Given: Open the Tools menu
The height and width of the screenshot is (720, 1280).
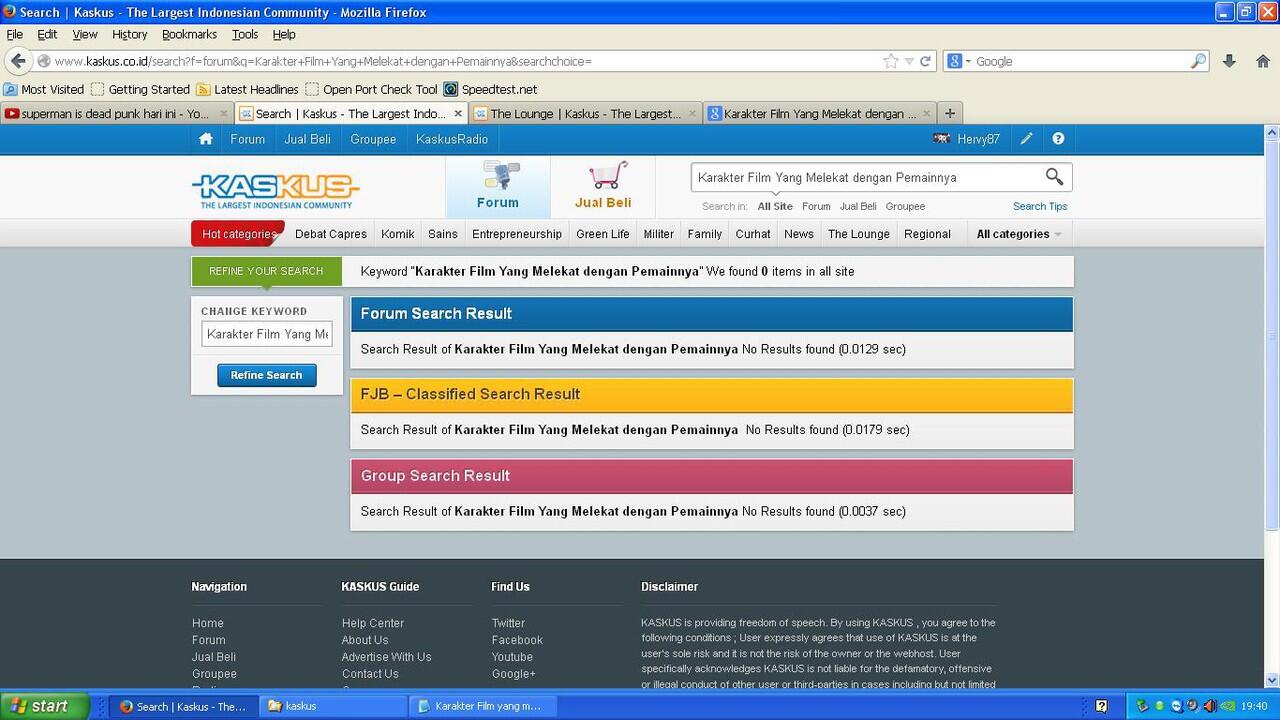Looking at the screenshot, I should click(x=245, y=34).
